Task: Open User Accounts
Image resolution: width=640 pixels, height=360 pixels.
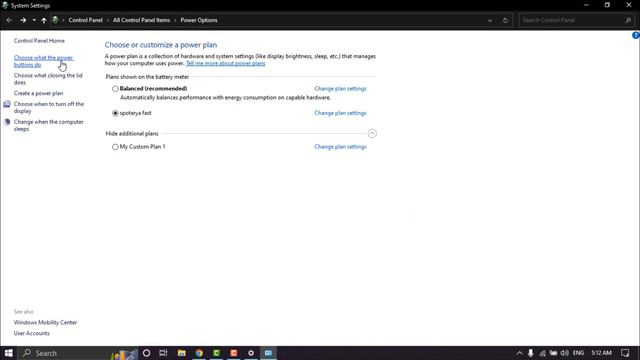Action: [x=31, y=333]
